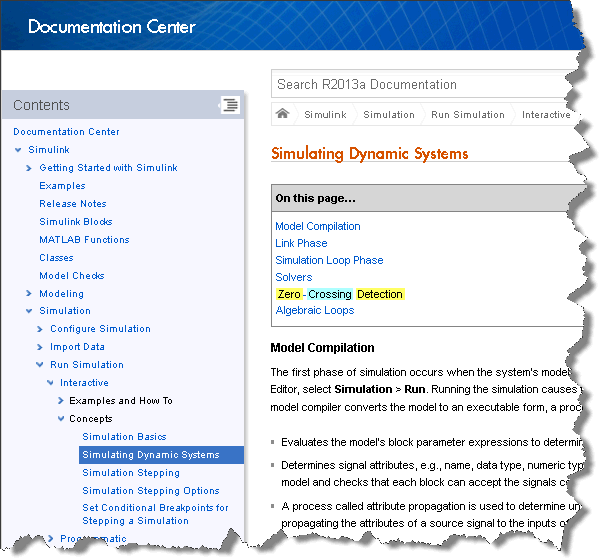Open the Model Compilation link
602x560 pixels.
[x=317, y=226]
